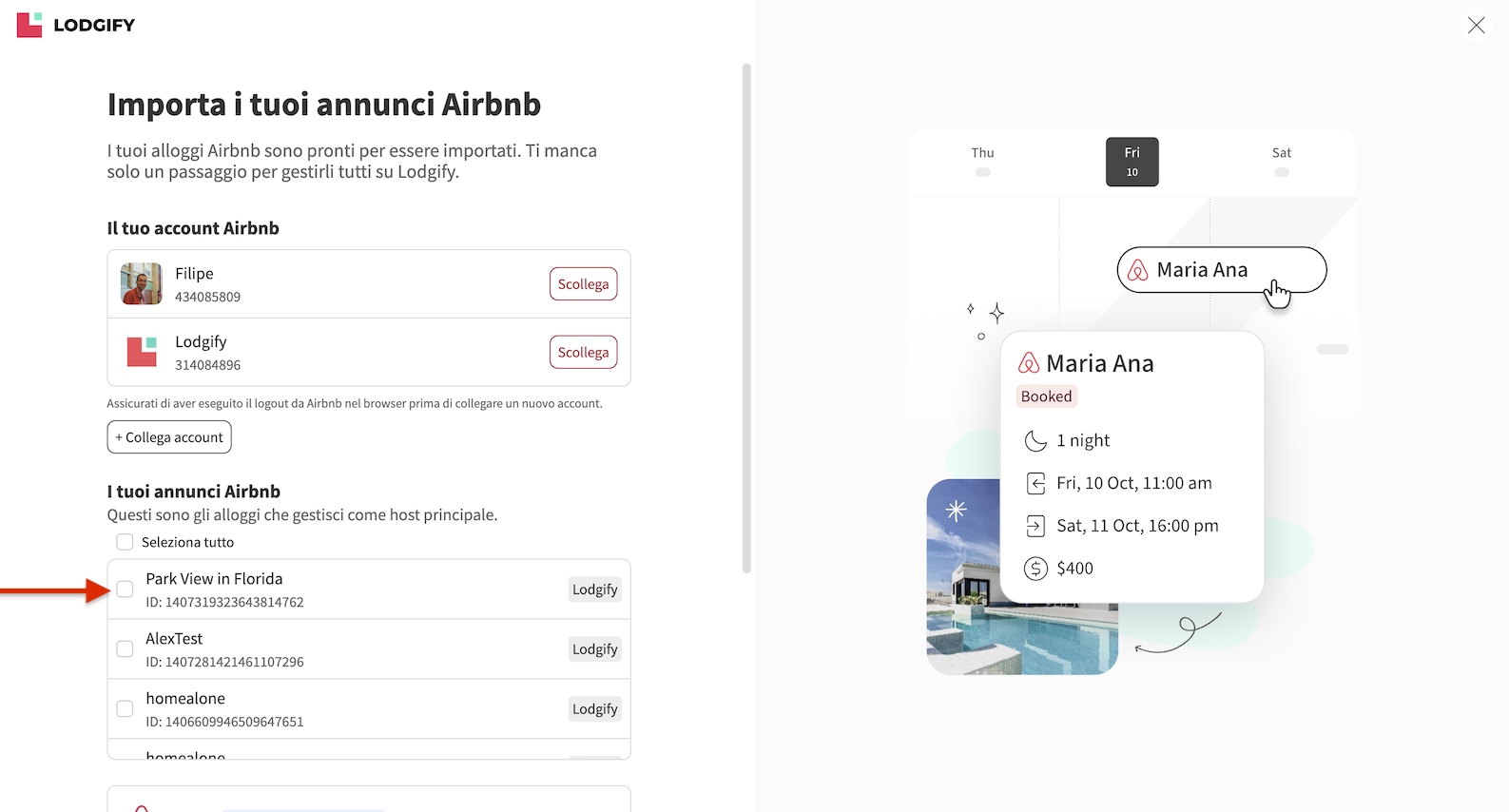
Task: Select the Fri 10 calendar day
Action: coord(1132,162)
